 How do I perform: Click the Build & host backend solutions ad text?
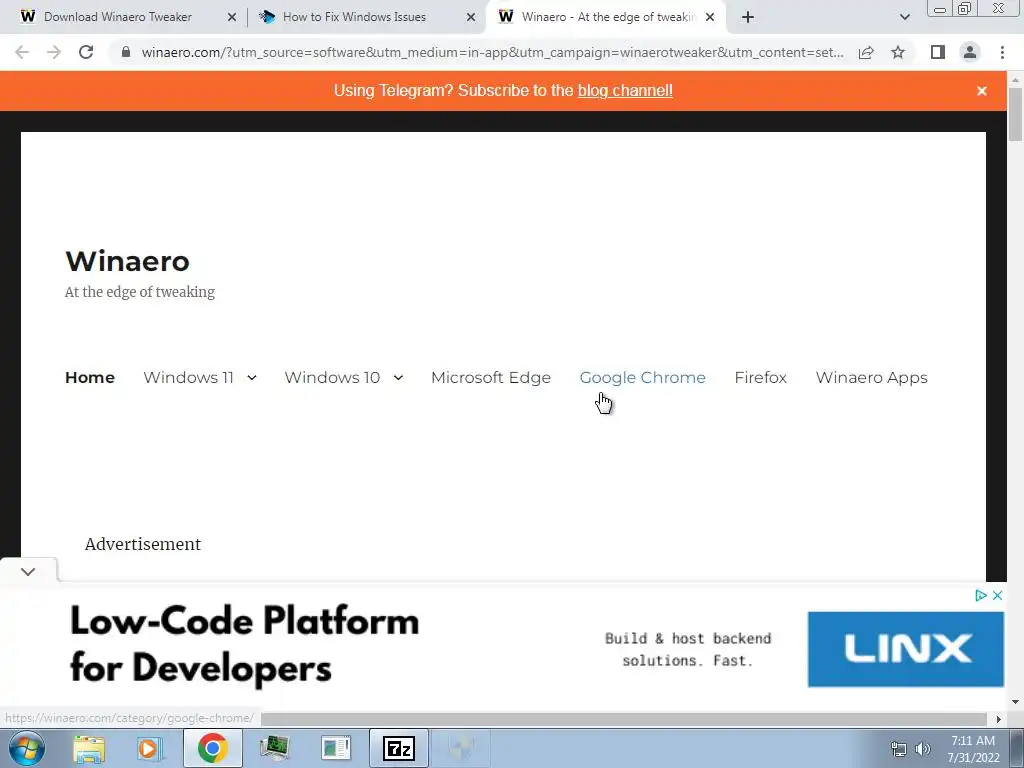[688, 649]
